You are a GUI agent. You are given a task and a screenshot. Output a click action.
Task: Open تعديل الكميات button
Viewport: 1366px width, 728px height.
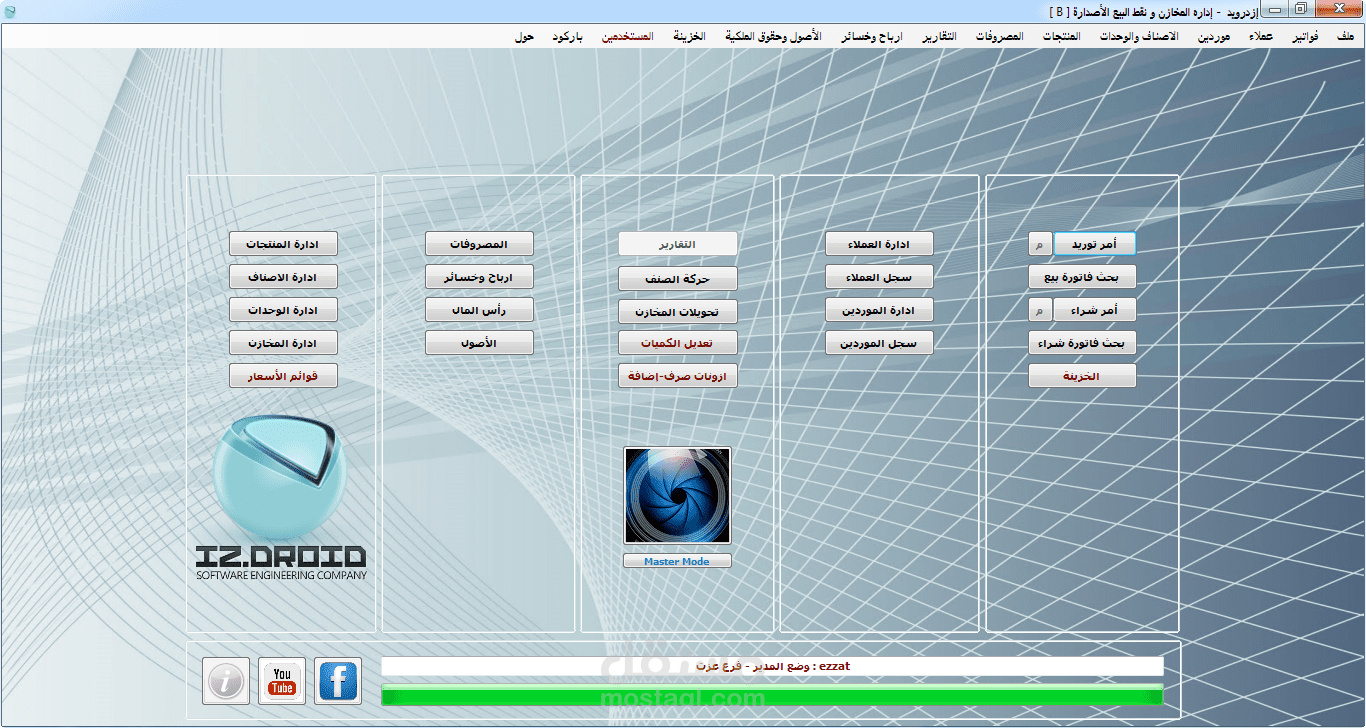click(x=677, y=343)
